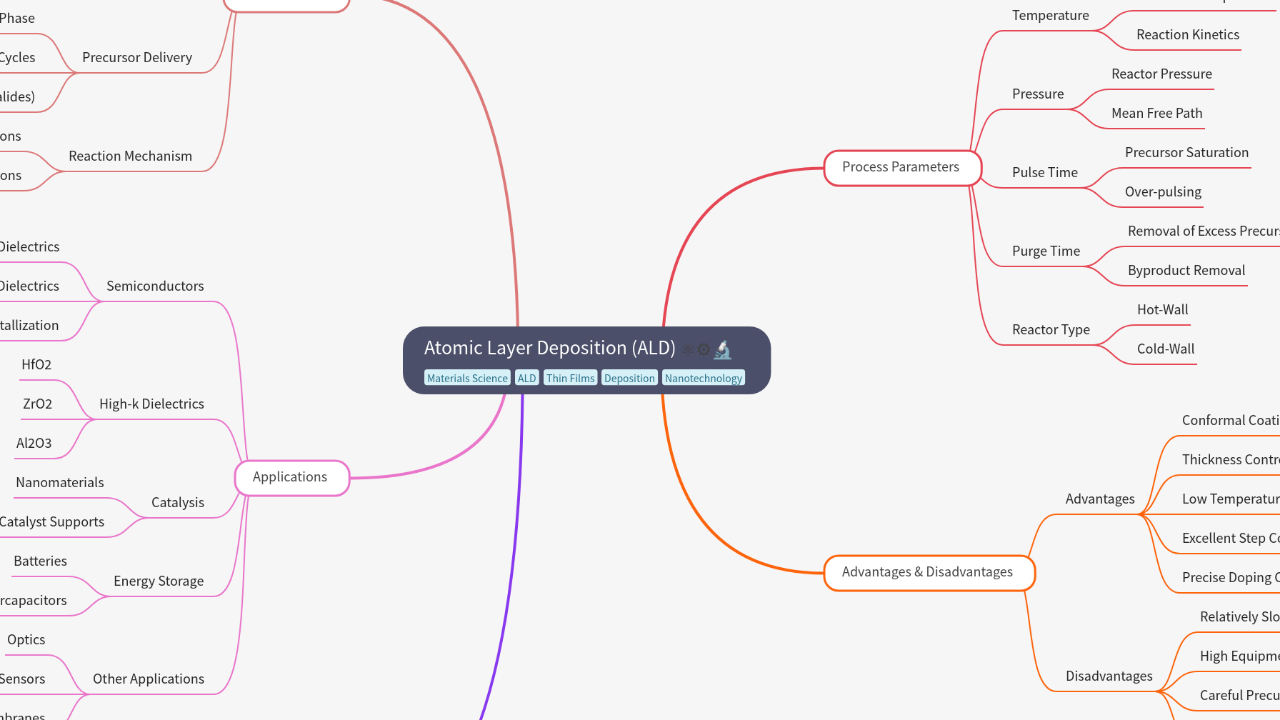Click the Excellent Step Coverage leaf
The width and height of the screenshot is (1280, 720).
pyautogui.click(x=1231, y=538)
